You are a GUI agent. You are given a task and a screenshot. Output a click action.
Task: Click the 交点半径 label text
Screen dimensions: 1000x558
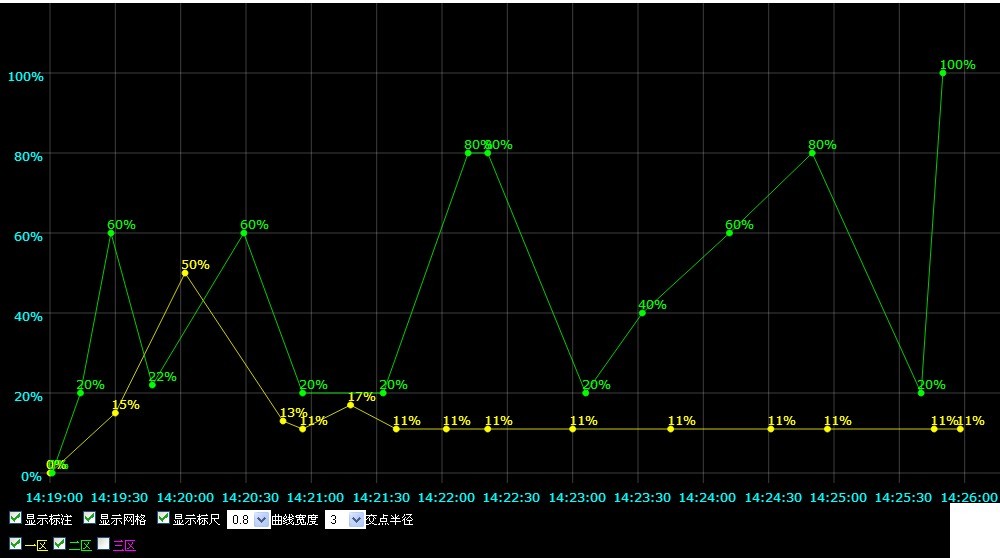pos(389,520)
